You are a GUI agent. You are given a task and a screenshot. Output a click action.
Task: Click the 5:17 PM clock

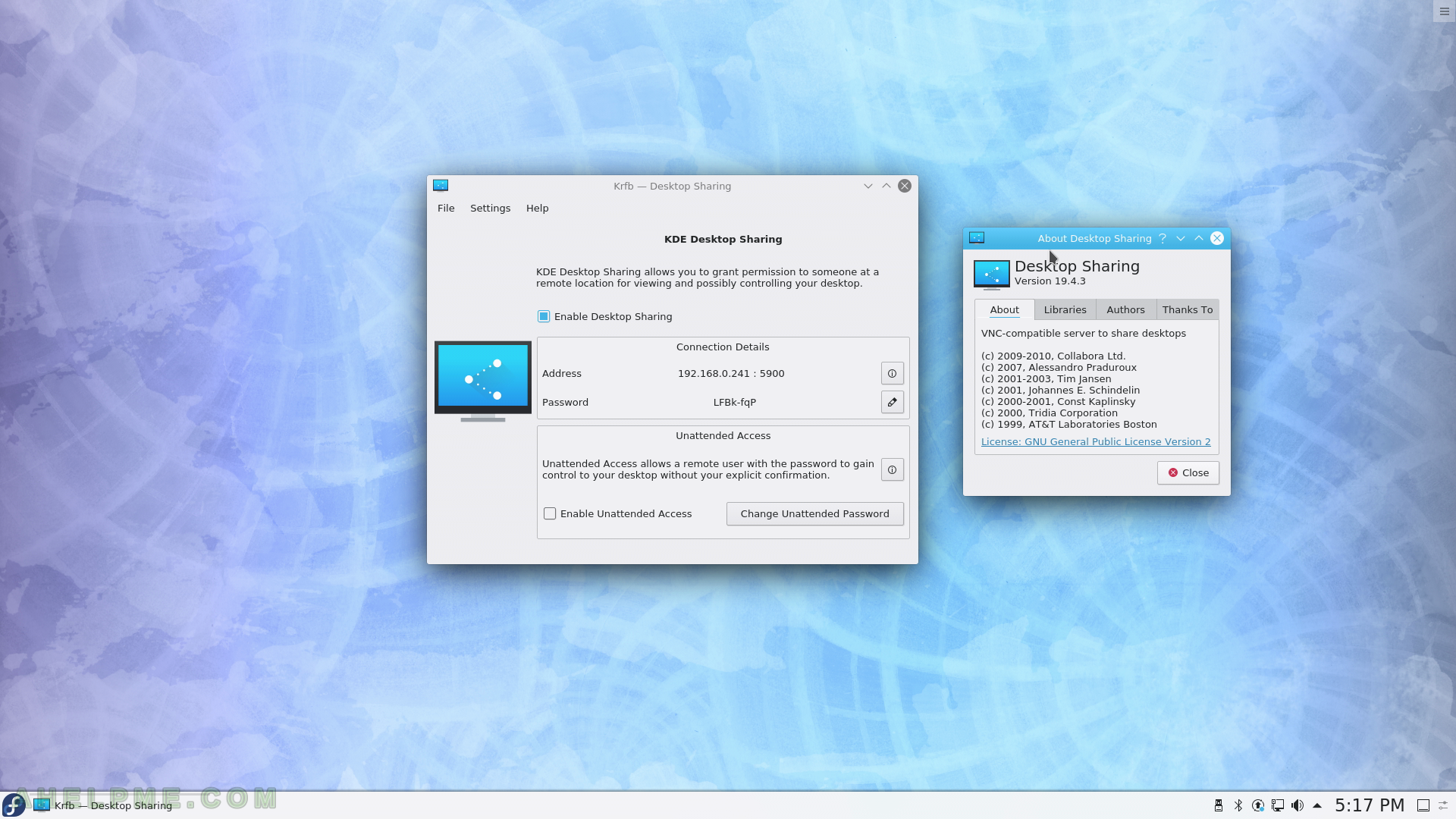click(x=1370, y=805)
